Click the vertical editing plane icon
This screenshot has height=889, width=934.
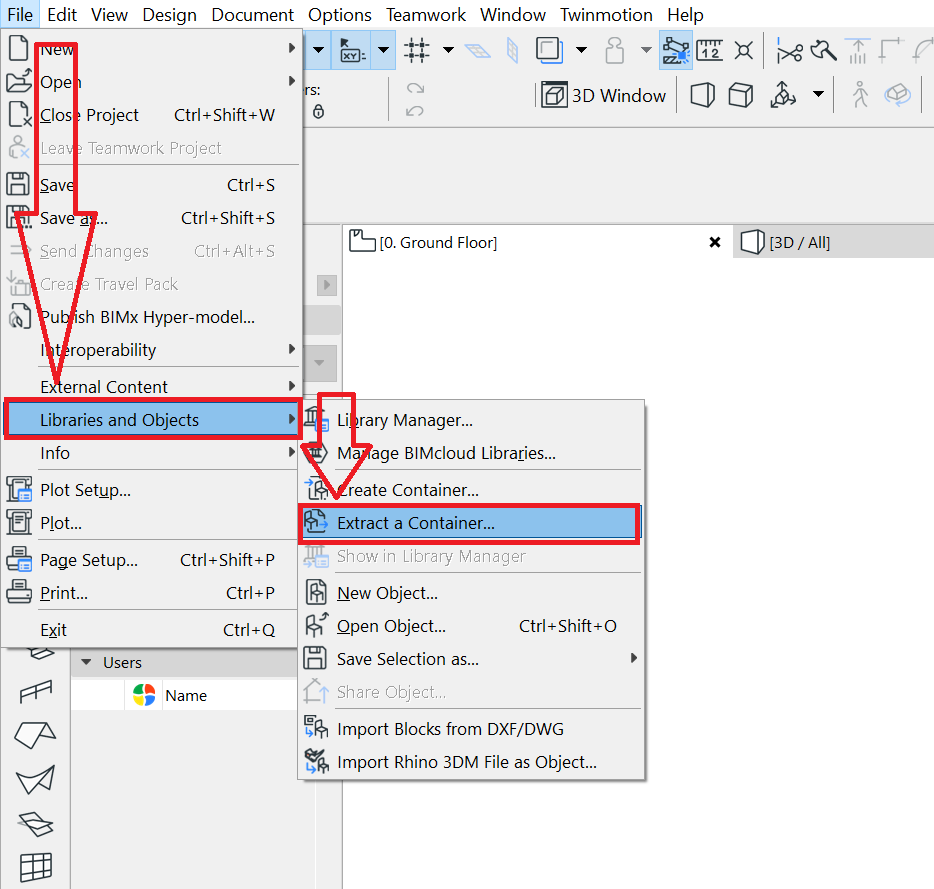(512, 50)
